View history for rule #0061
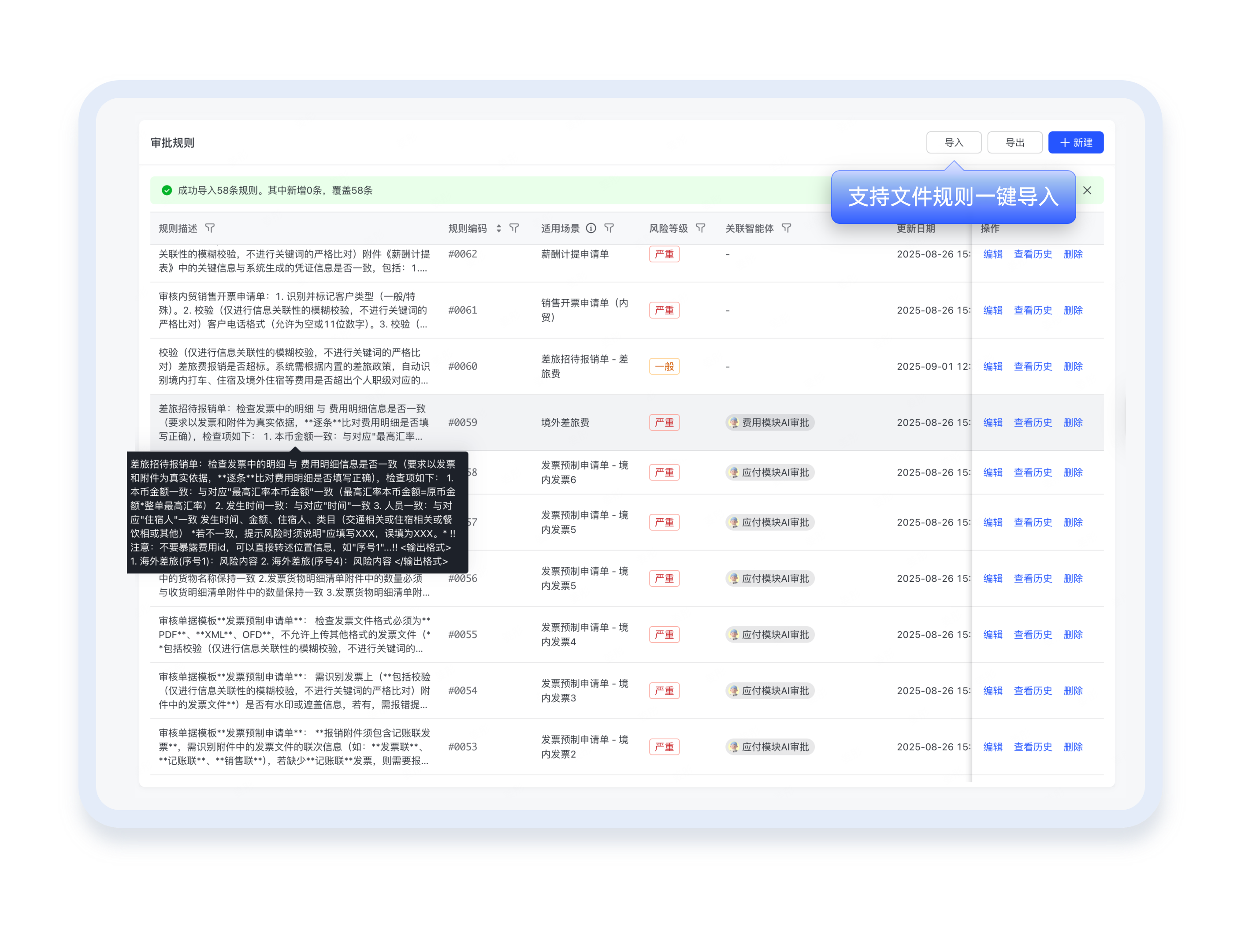 1033,310
